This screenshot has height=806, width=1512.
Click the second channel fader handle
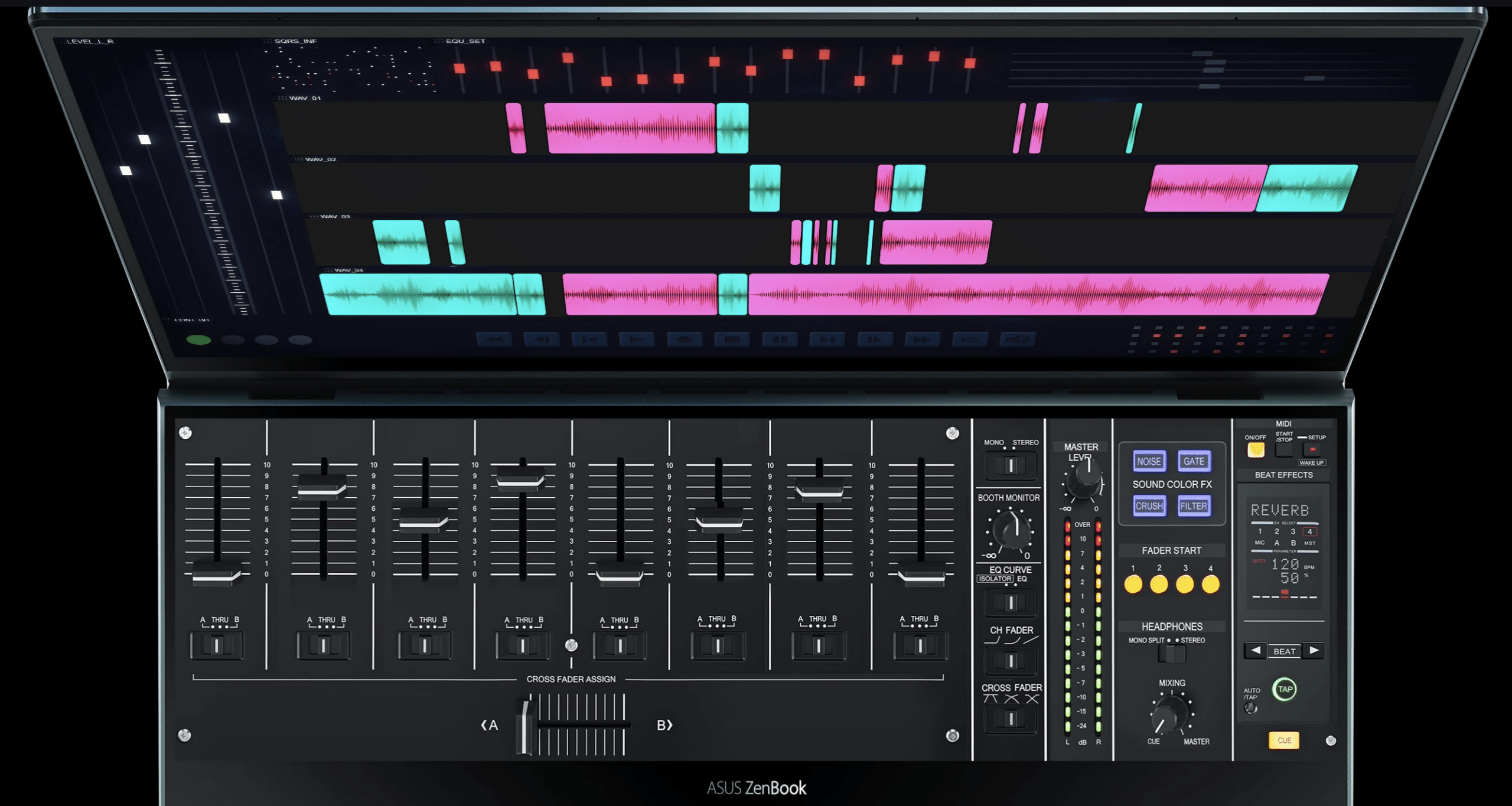pyautogui.click(x=322, y=487)
